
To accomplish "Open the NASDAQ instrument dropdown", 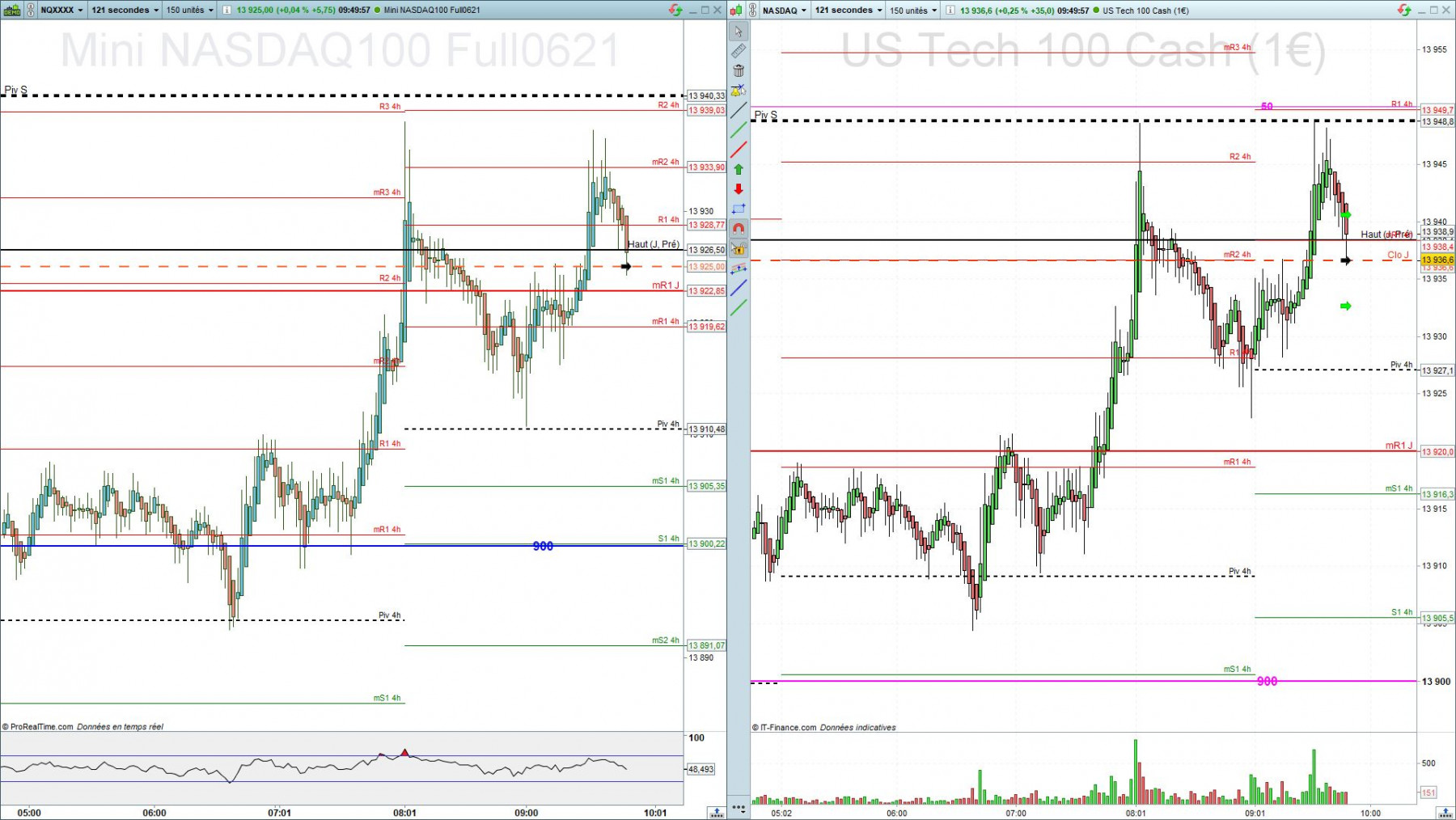I will 785,11.
